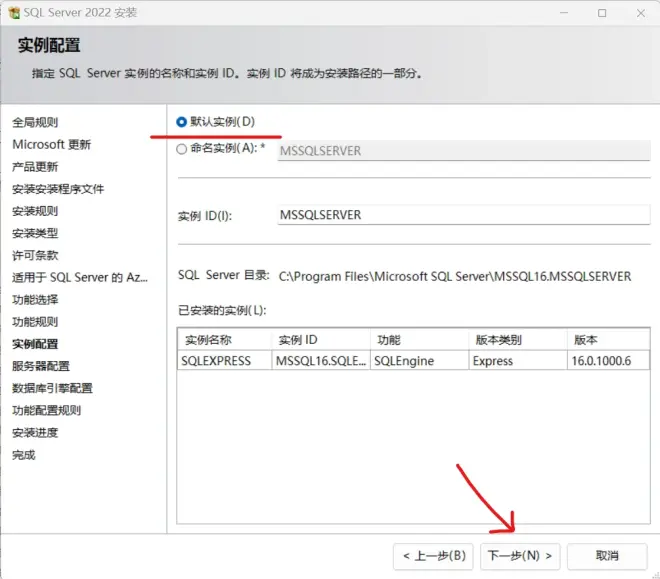Cancel the setup with 取消
The width and height of the screenshot is (660, 579).
[607, 556]
